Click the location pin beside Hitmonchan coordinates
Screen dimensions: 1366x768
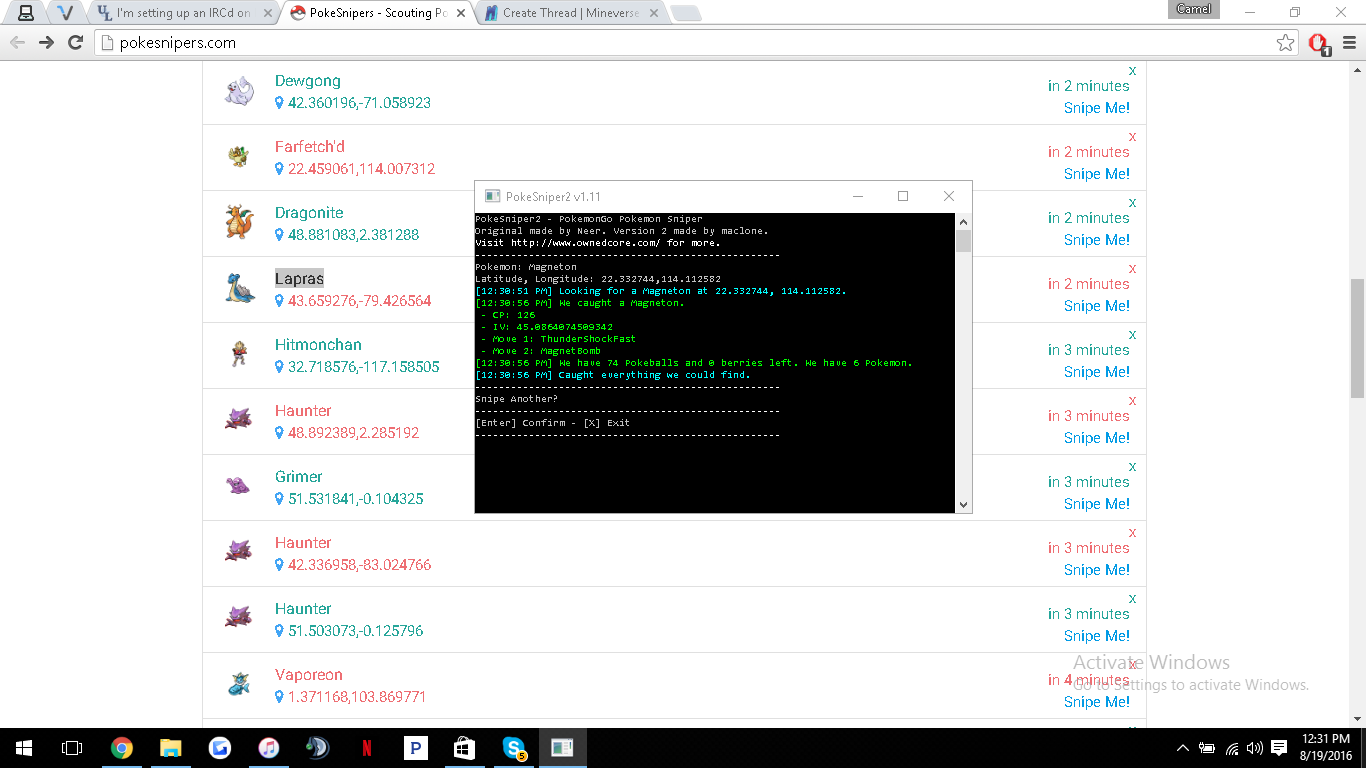pos(280,367)
